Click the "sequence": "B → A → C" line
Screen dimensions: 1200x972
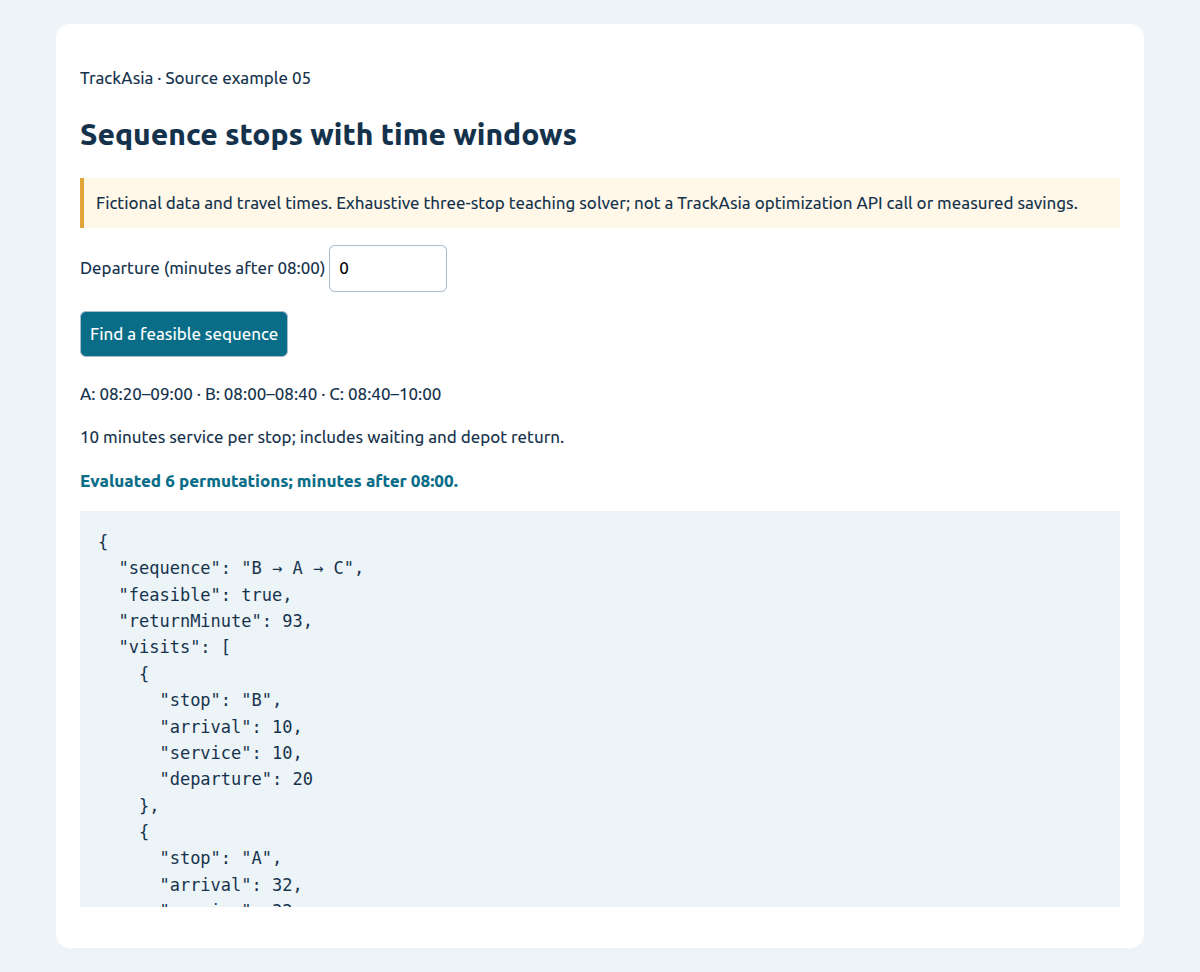[x=241, y=568]
